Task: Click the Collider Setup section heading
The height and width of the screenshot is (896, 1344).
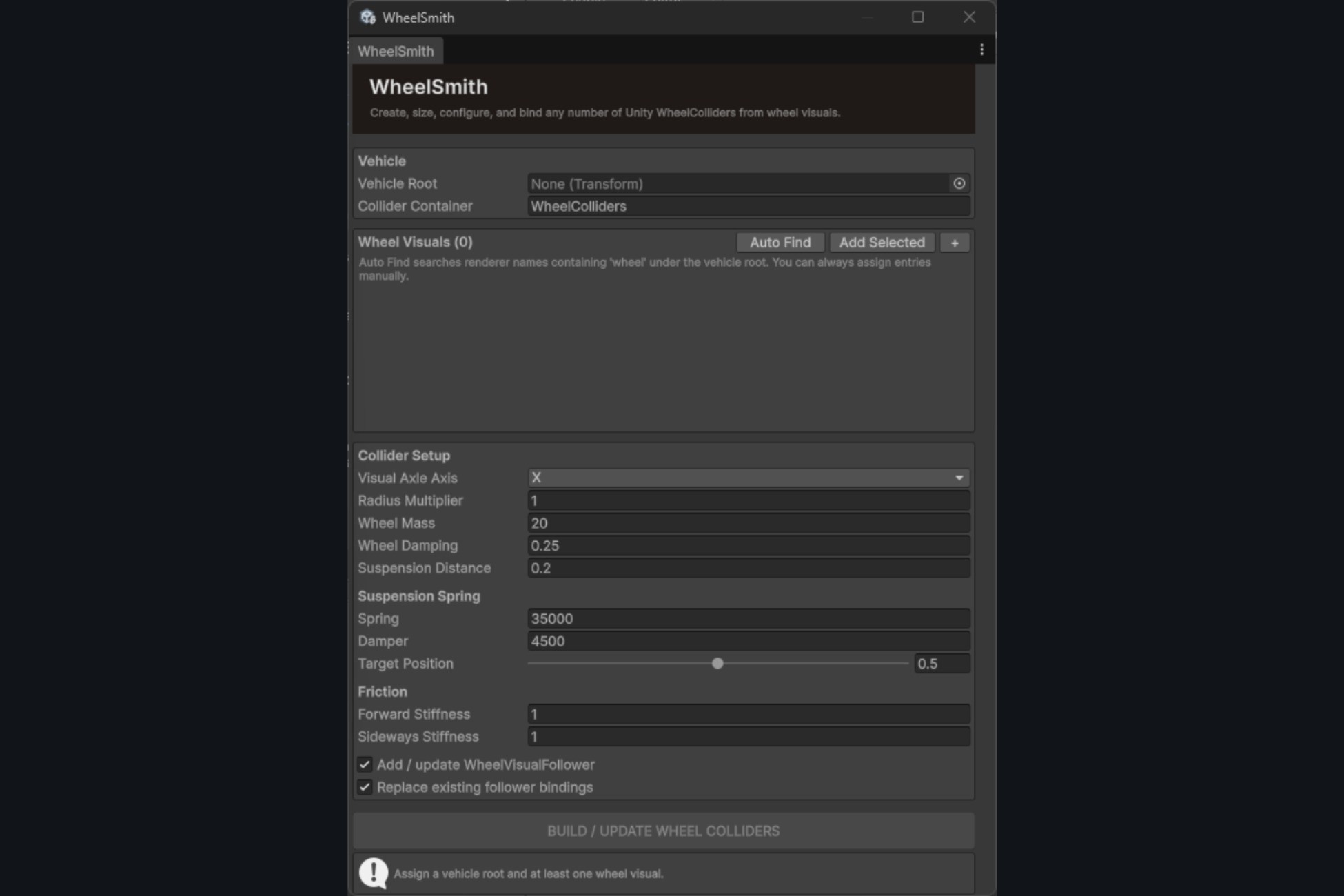Action: [404, 456]
